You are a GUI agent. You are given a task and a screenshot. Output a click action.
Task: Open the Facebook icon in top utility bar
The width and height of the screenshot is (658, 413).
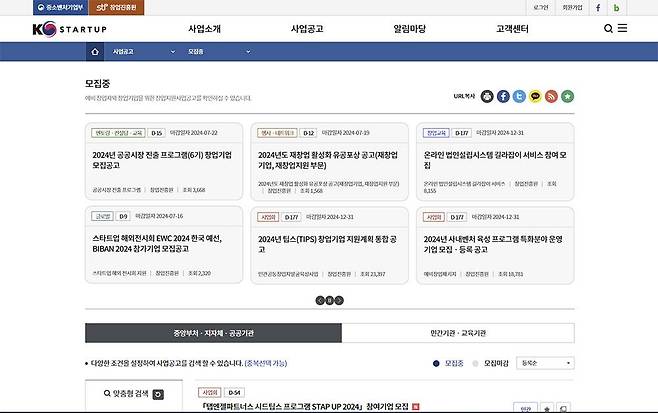pos(598,8)
